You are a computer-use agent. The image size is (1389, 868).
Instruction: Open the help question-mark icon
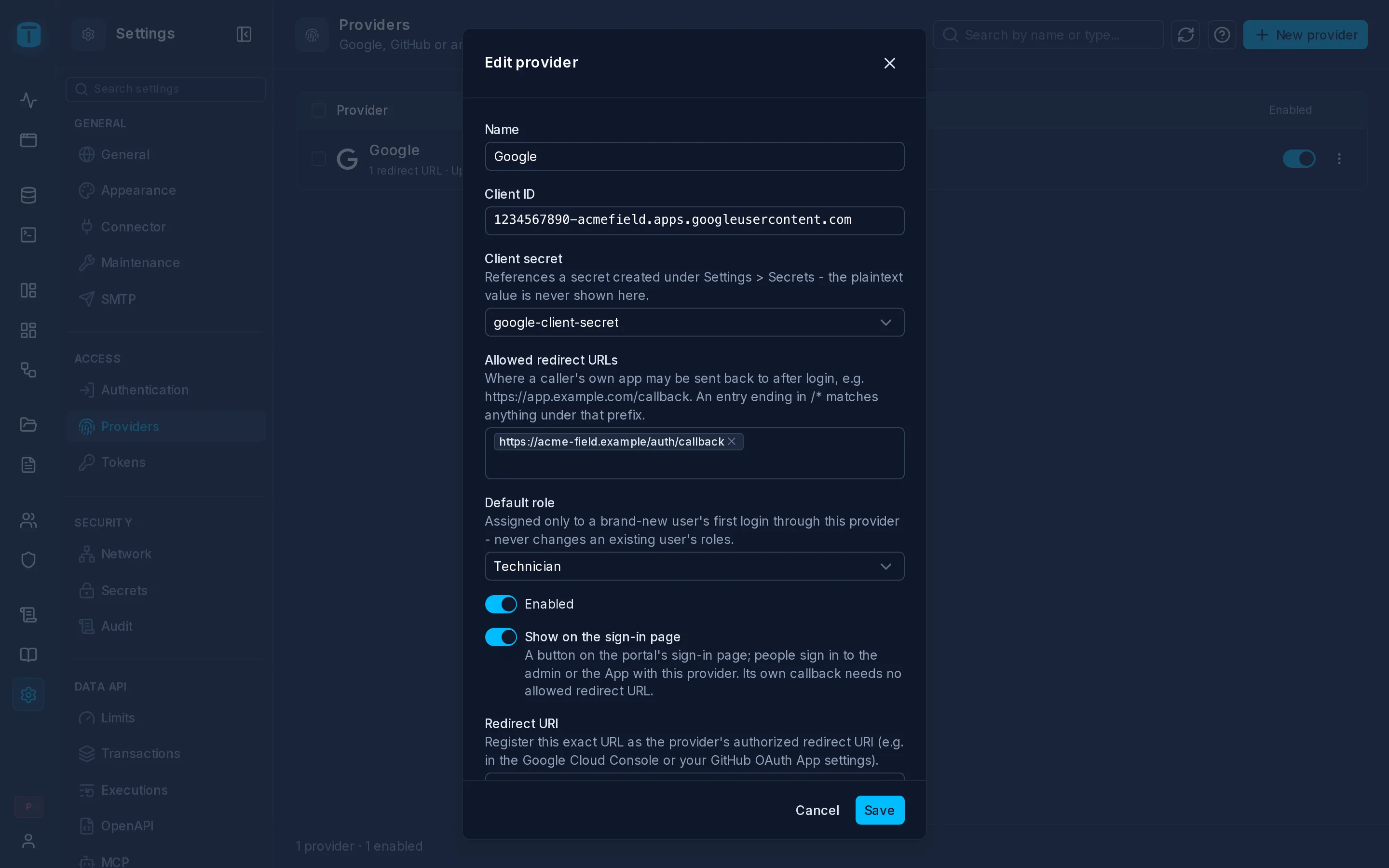coord(1221,35)
